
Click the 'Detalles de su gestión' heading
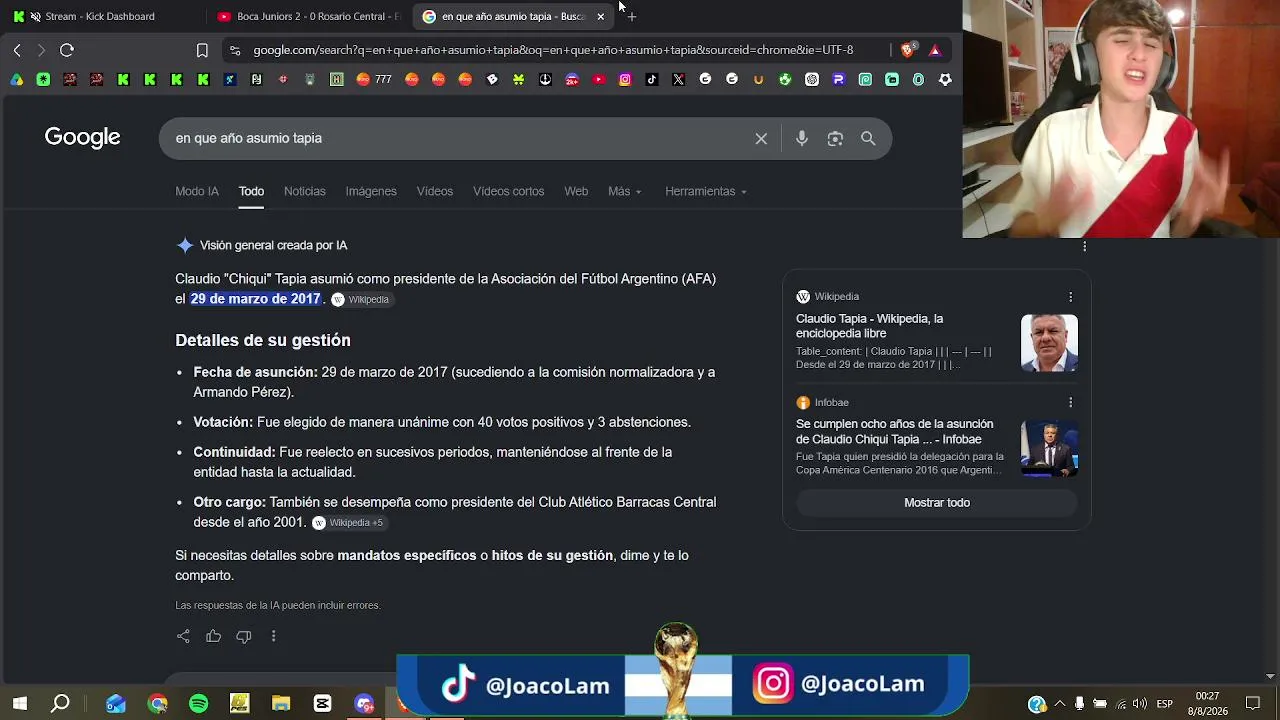coord(263,340)
